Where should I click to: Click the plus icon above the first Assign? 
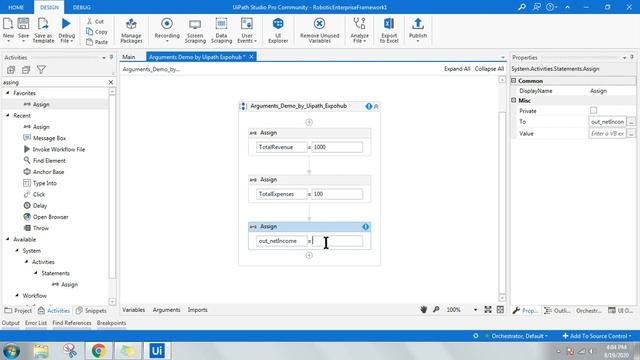pyautogui.click(x=309, y=122)
